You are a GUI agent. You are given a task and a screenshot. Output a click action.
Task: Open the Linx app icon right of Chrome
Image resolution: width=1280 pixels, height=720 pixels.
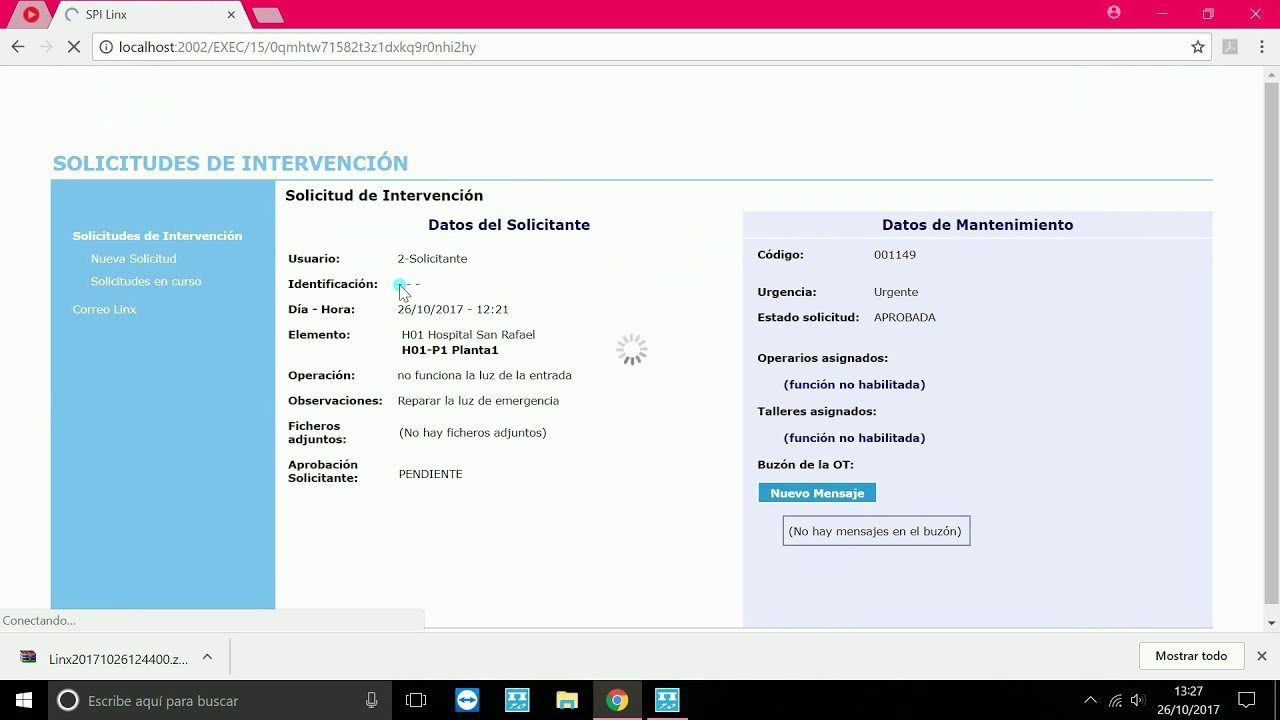coord(667,700)
